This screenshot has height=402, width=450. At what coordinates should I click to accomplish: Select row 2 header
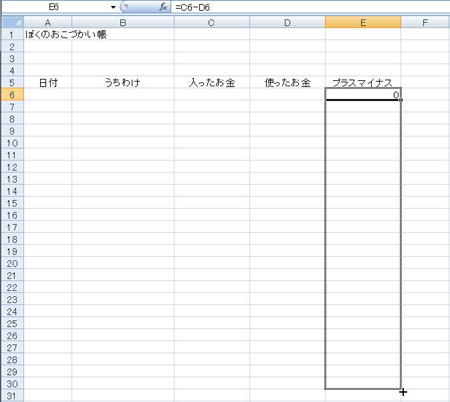13,46
